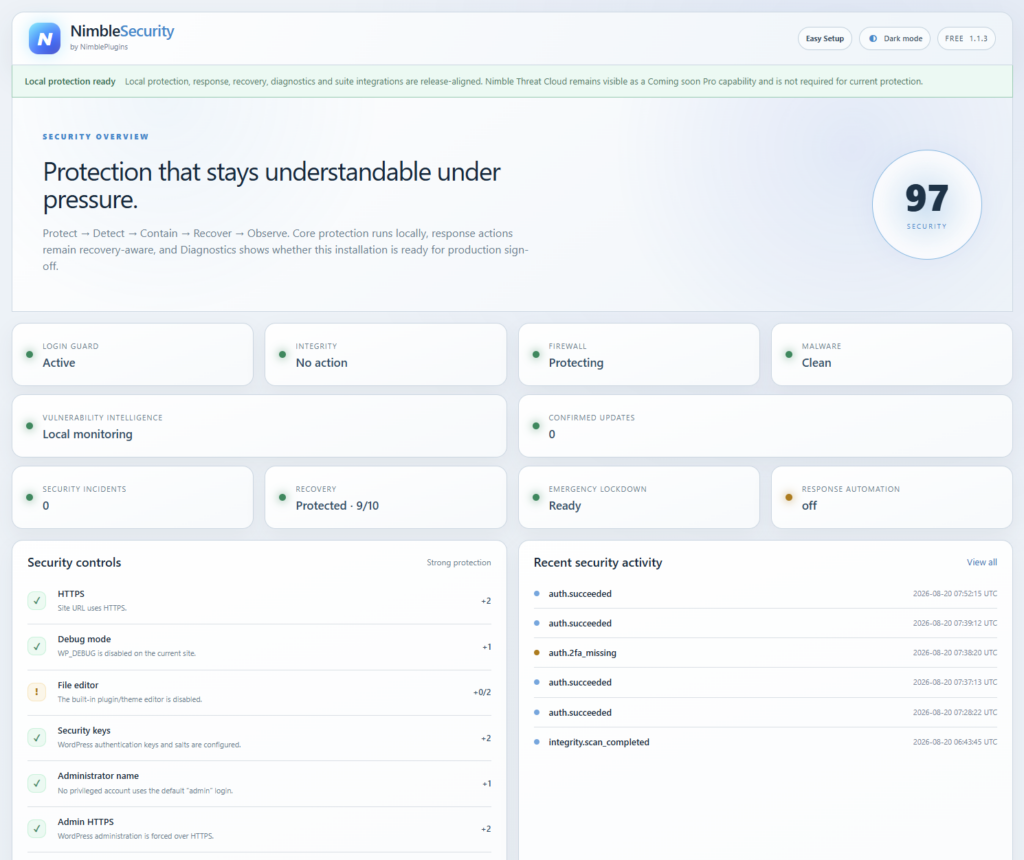Click the orange Response Automation status dot
Viewport: 1024px width, 860px height.
(x=788, y=497)
